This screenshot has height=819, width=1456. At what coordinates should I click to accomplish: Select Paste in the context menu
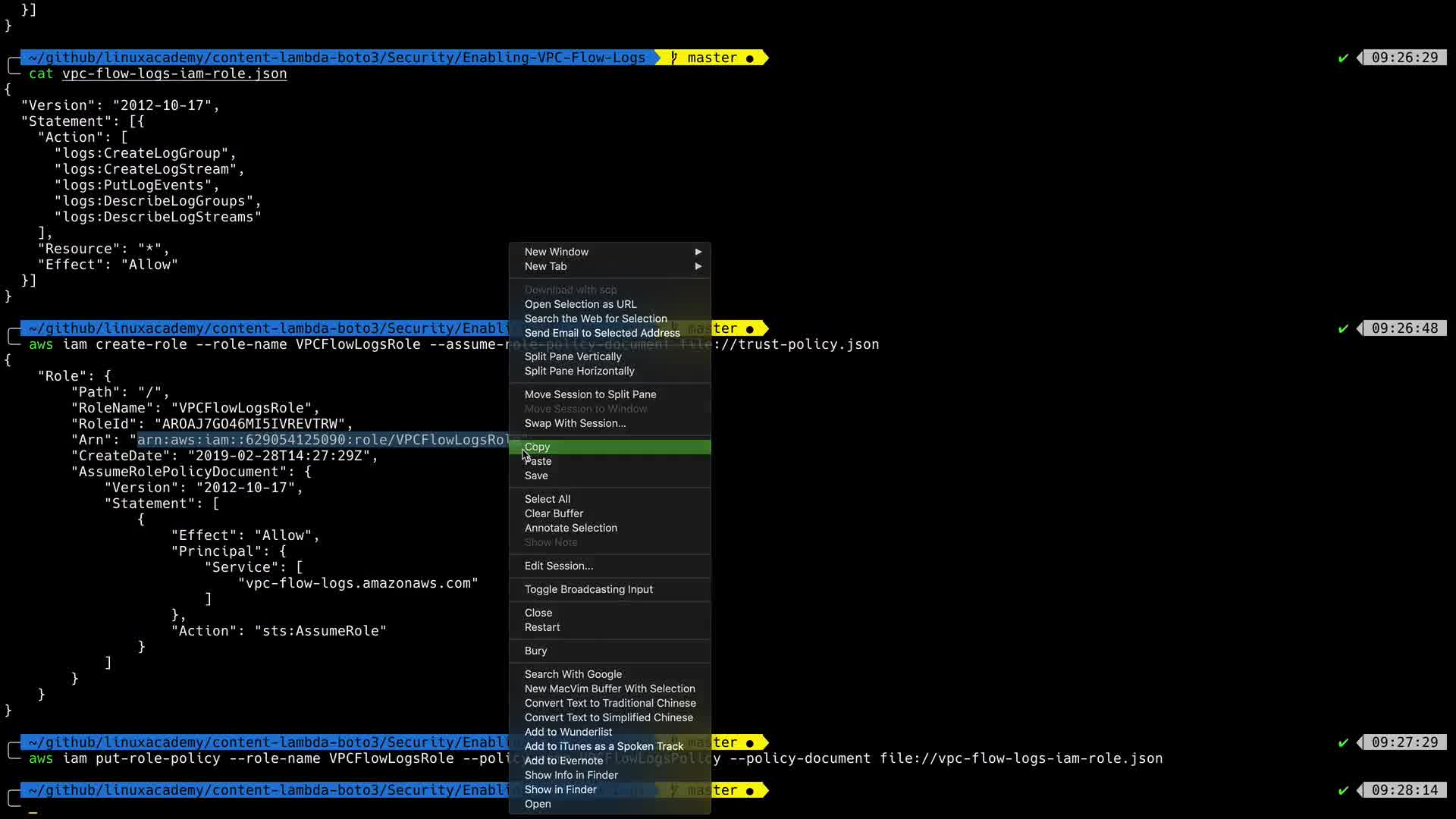click(x=538, y=461)
